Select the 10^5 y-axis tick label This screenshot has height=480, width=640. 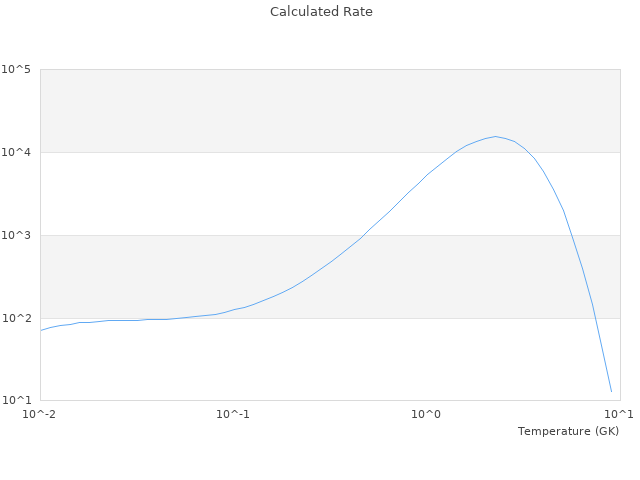pyautogui.click(x=16, y=70)
